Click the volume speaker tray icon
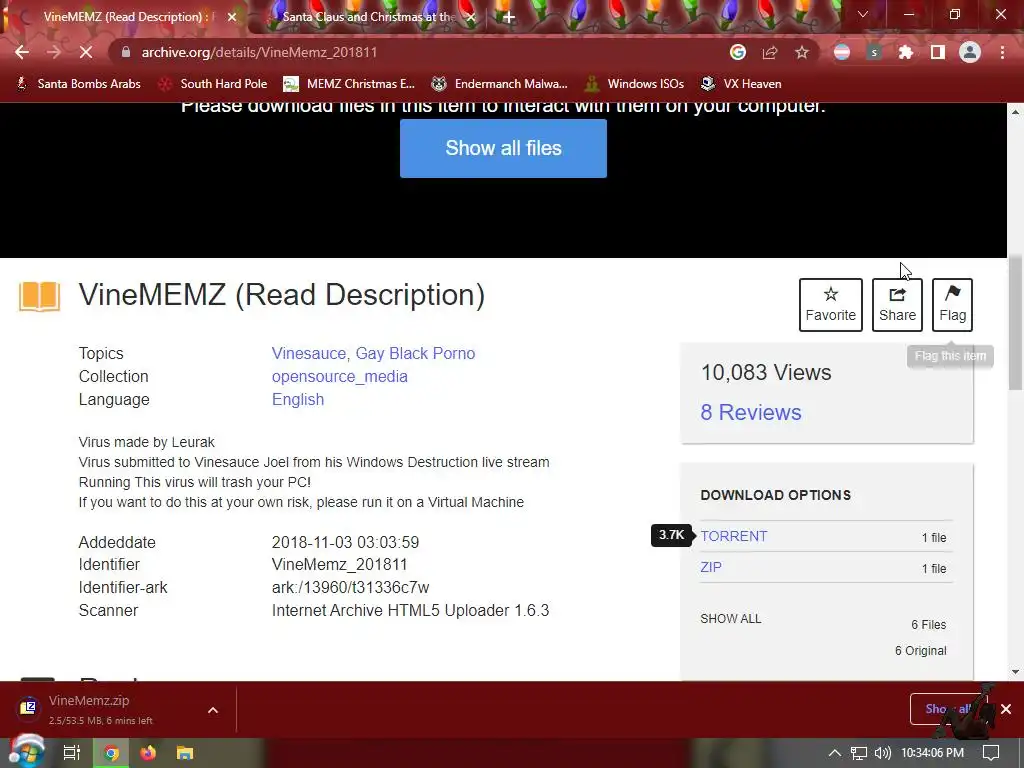 coord(882,753)
